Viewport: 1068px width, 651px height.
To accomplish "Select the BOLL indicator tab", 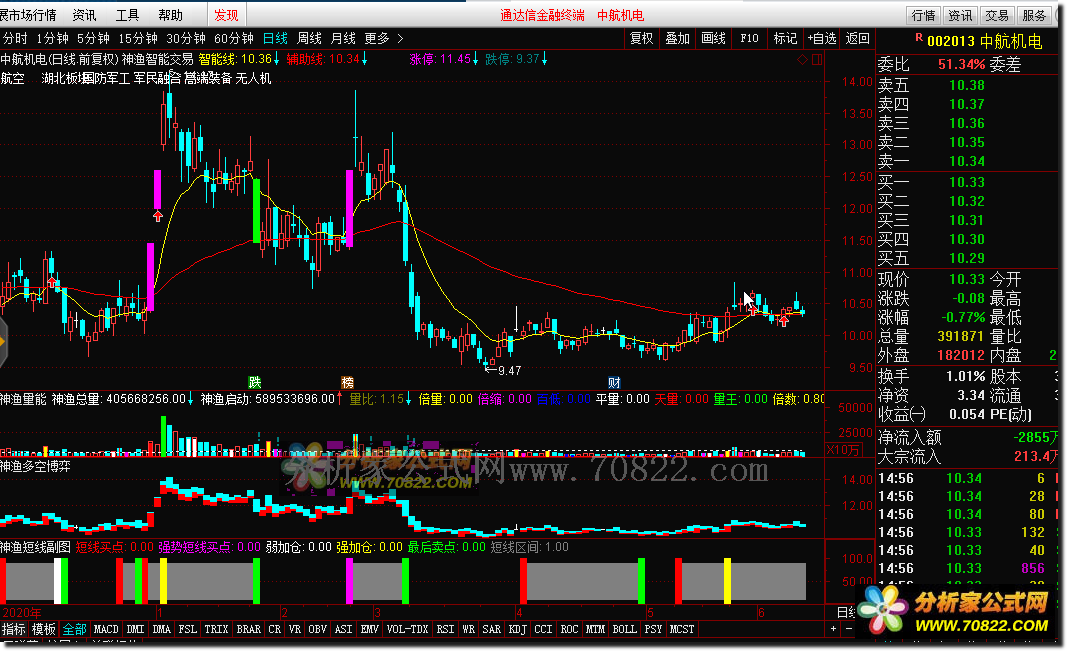I will [624, 629].
